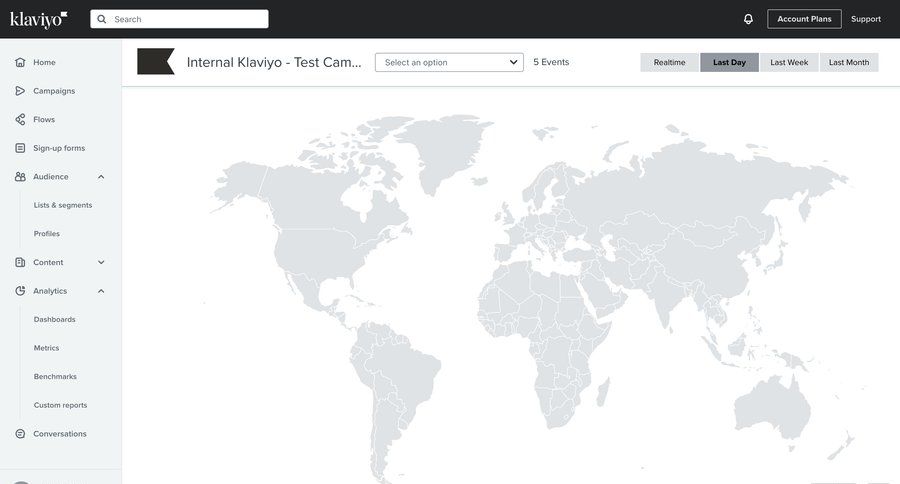The height and width of the screenshot is (484, 900).
Task: Open the Support link
Action: pyautogui.click(x=866, y=19)
